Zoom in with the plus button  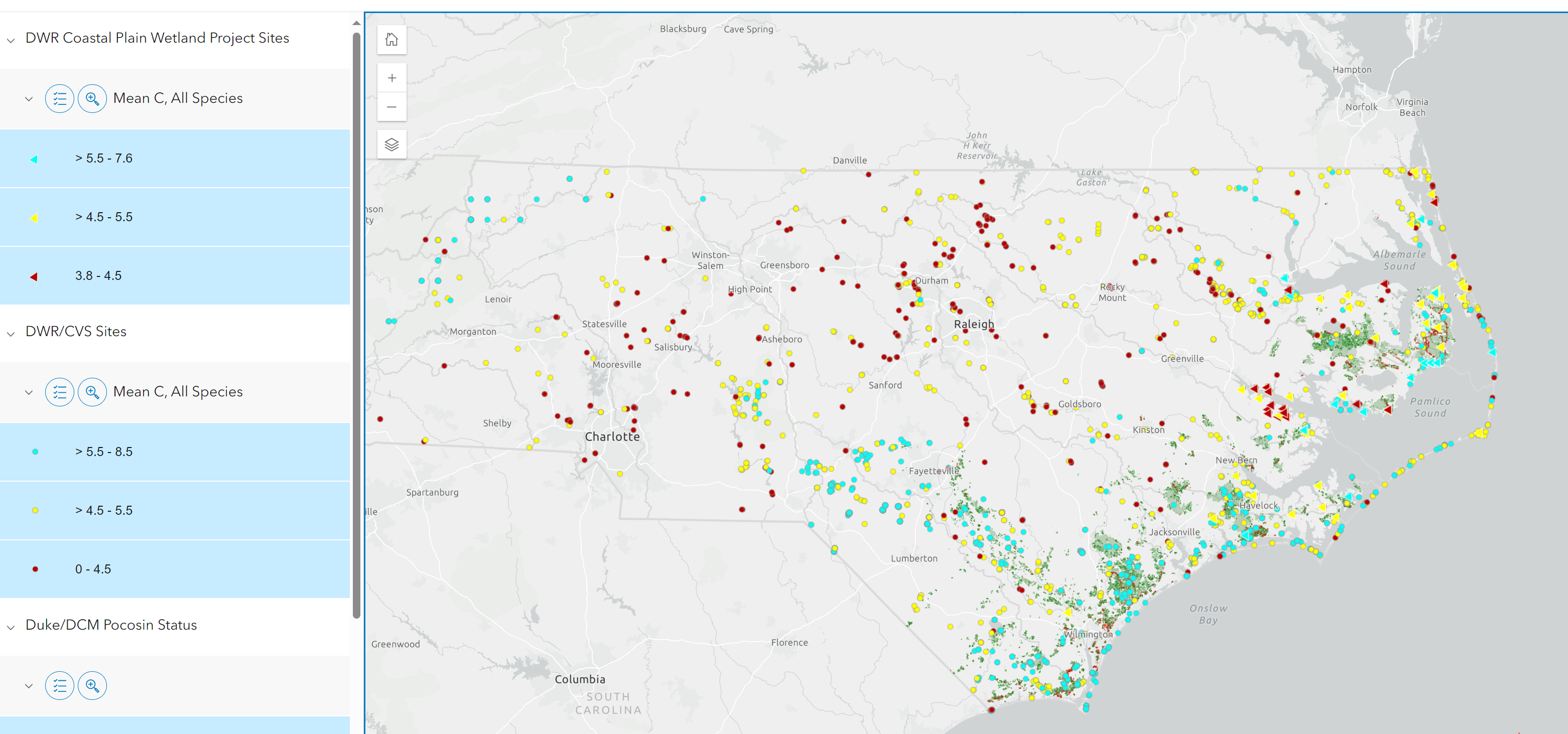(391, 78)
